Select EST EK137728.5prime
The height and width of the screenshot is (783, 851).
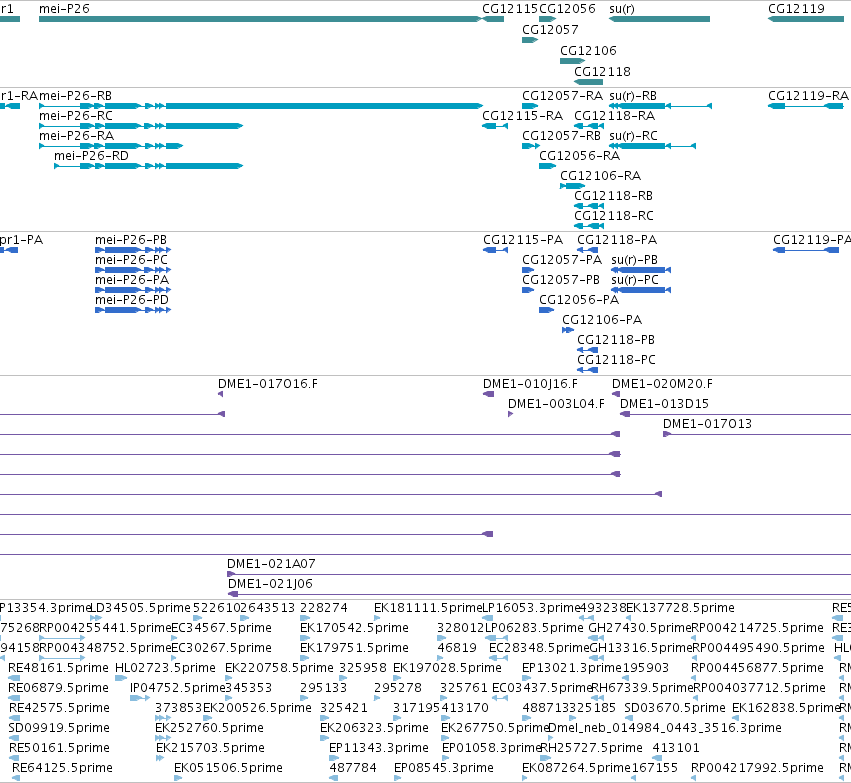[x=681, y=608]
